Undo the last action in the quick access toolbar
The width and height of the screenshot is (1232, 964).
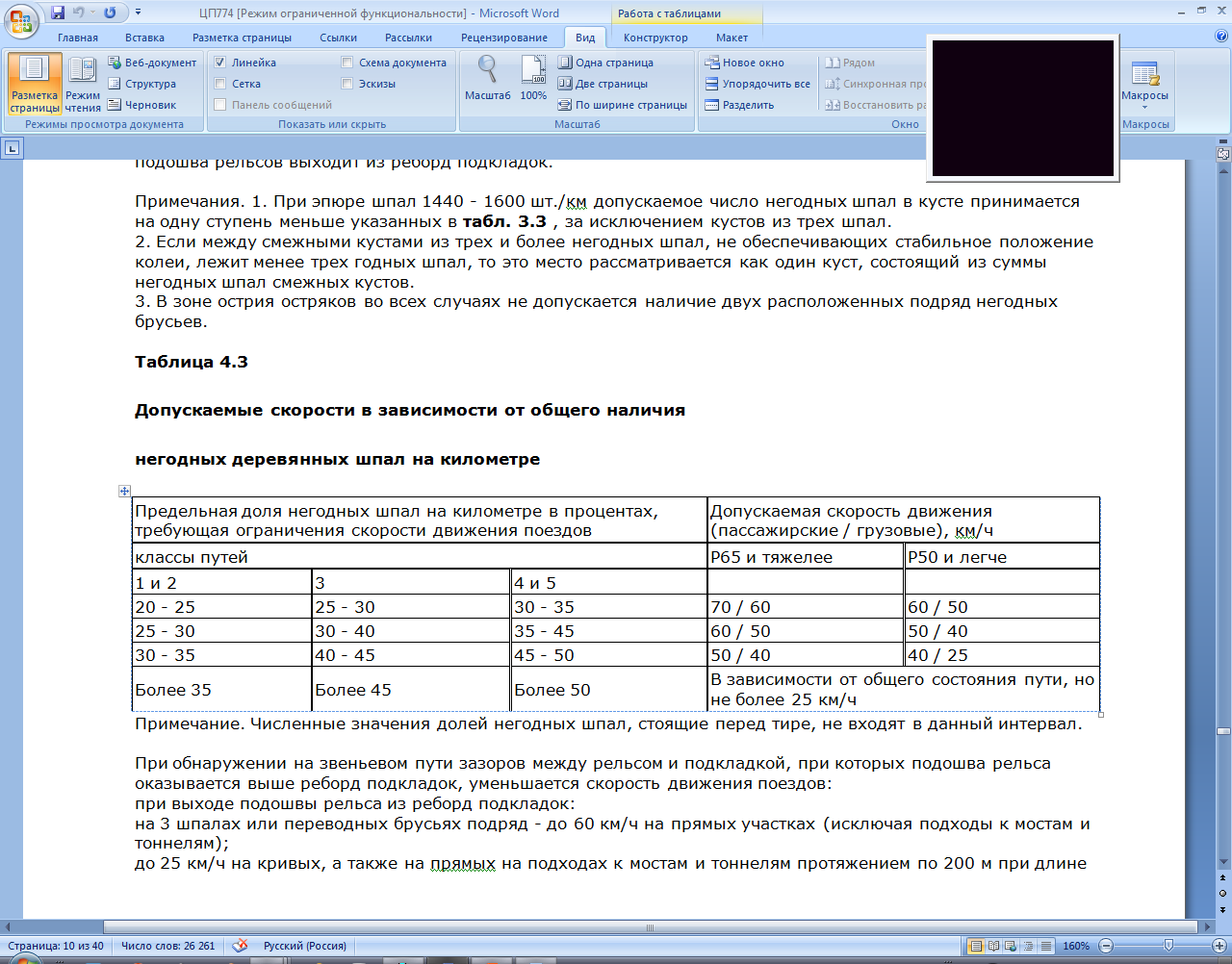79,13
